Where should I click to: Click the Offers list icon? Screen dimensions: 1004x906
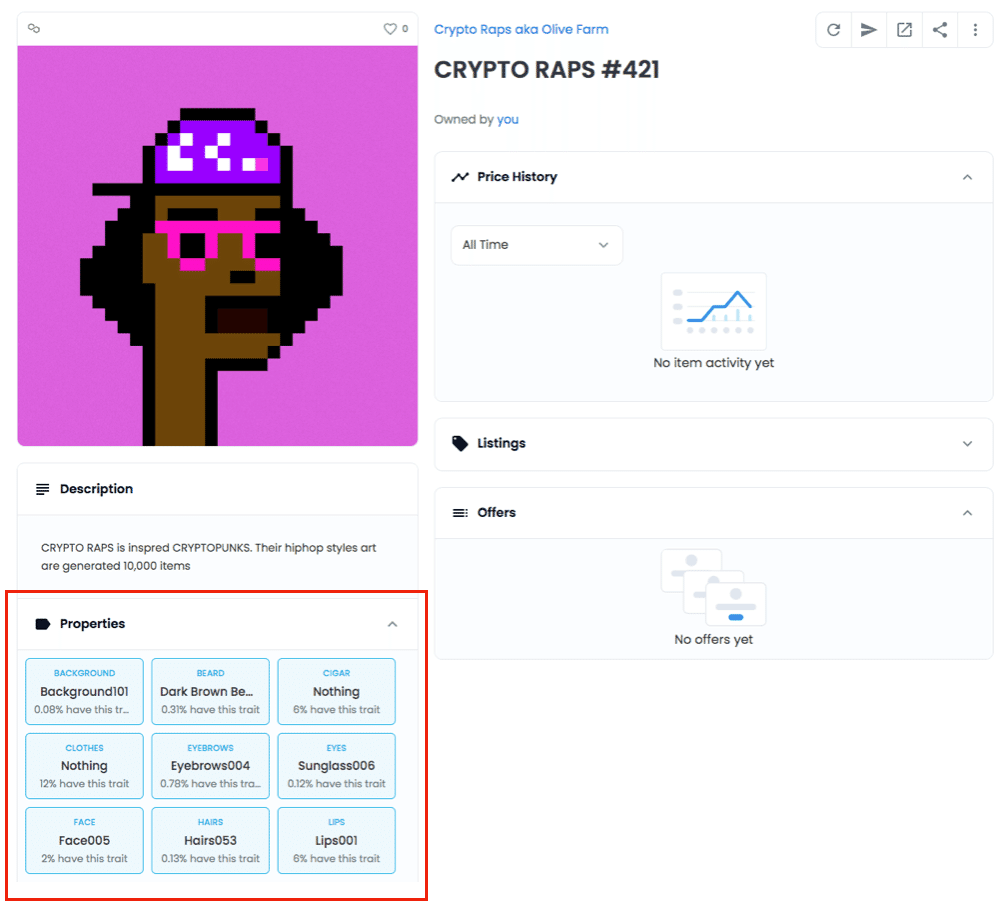click(x=460, y=513)
